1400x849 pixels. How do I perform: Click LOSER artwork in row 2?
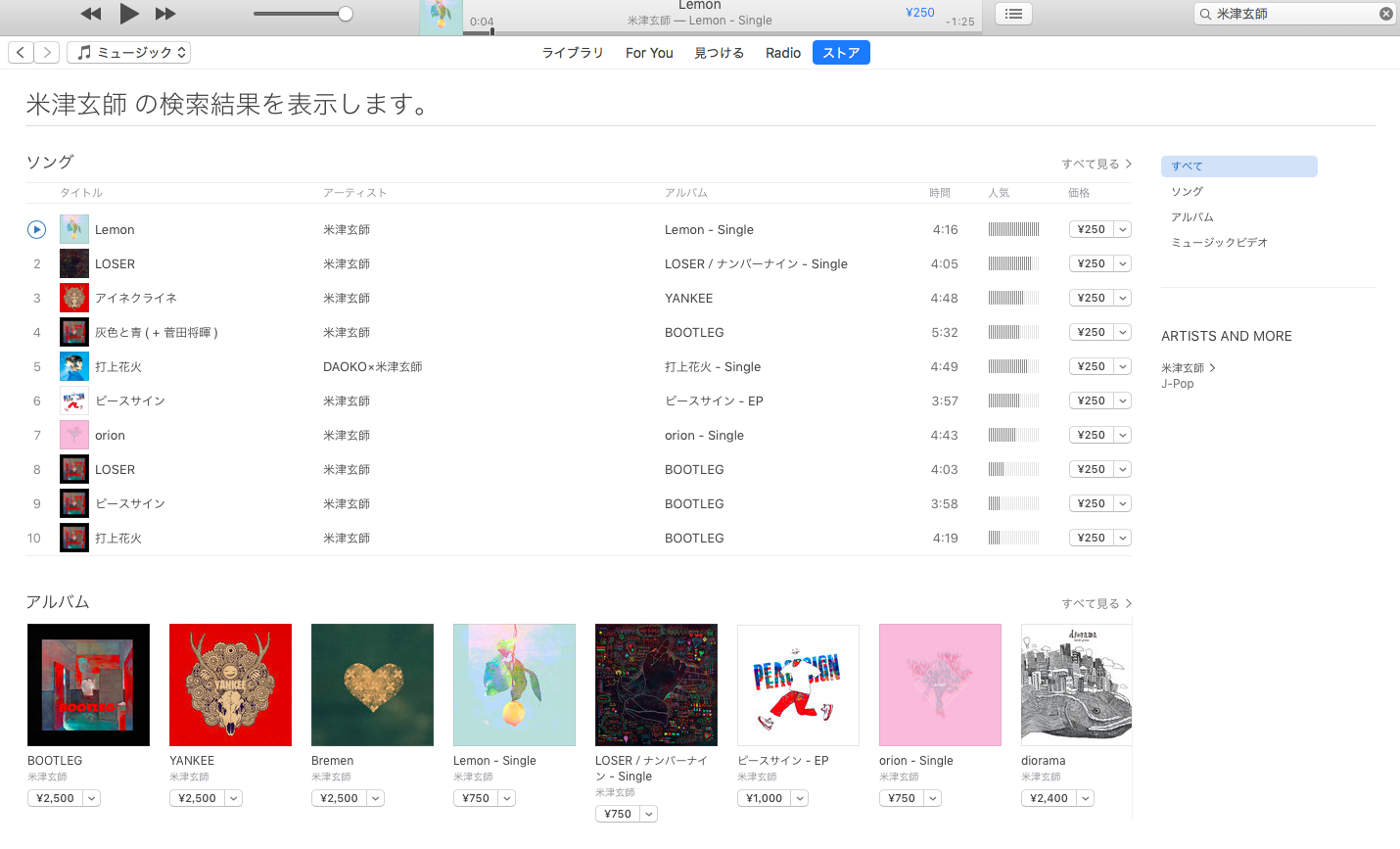(x=74, y=263)
